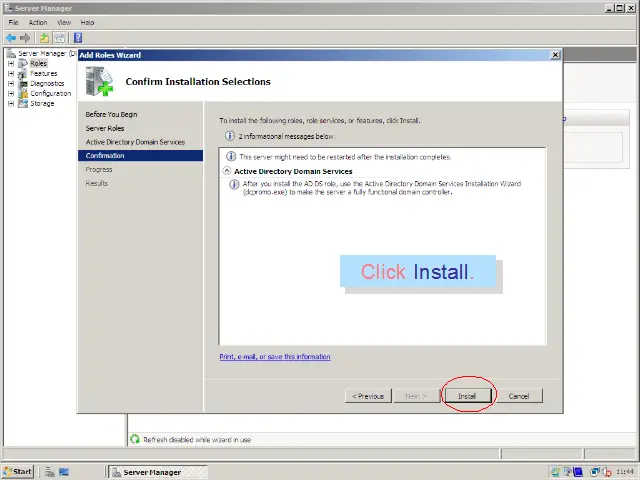The width and height of the screenshot is (640, 480).
Task: Expand the Storage tree node
Action: tap(11, 104)
